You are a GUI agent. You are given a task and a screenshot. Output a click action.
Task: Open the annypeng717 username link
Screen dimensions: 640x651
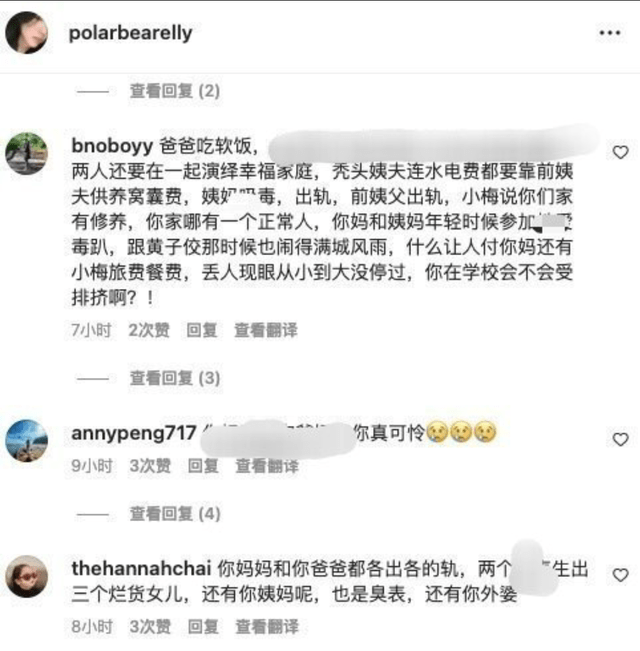tap(134, 433)
